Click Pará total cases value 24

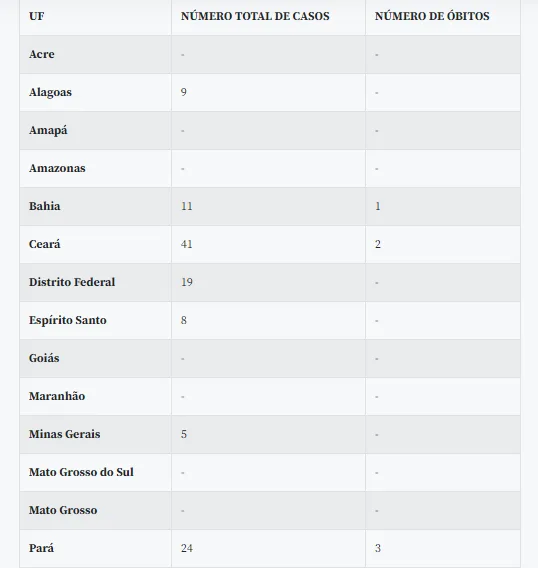(187, 548)
